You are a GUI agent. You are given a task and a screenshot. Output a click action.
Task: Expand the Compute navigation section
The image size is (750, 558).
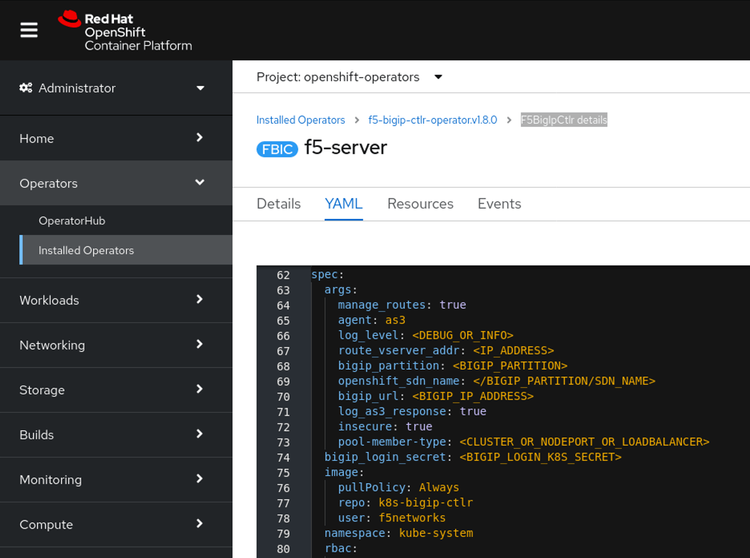(115, 524)
